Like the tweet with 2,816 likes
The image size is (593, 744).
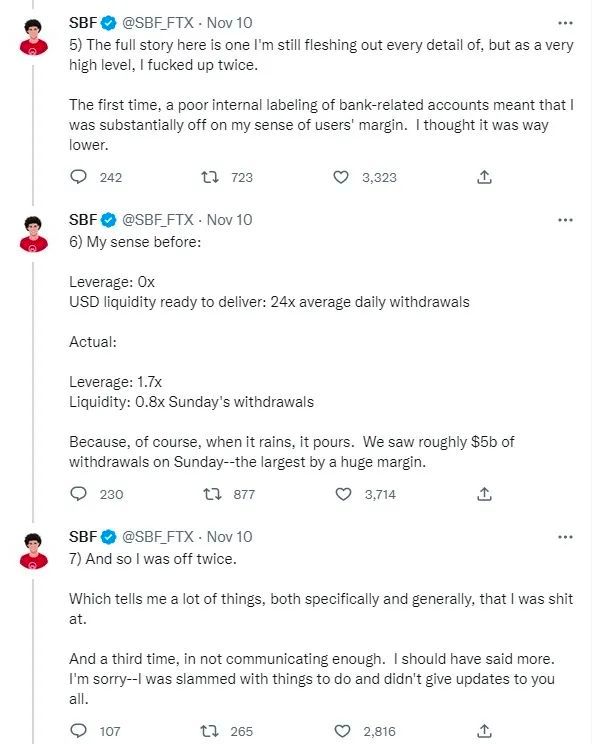pos(342,731)
